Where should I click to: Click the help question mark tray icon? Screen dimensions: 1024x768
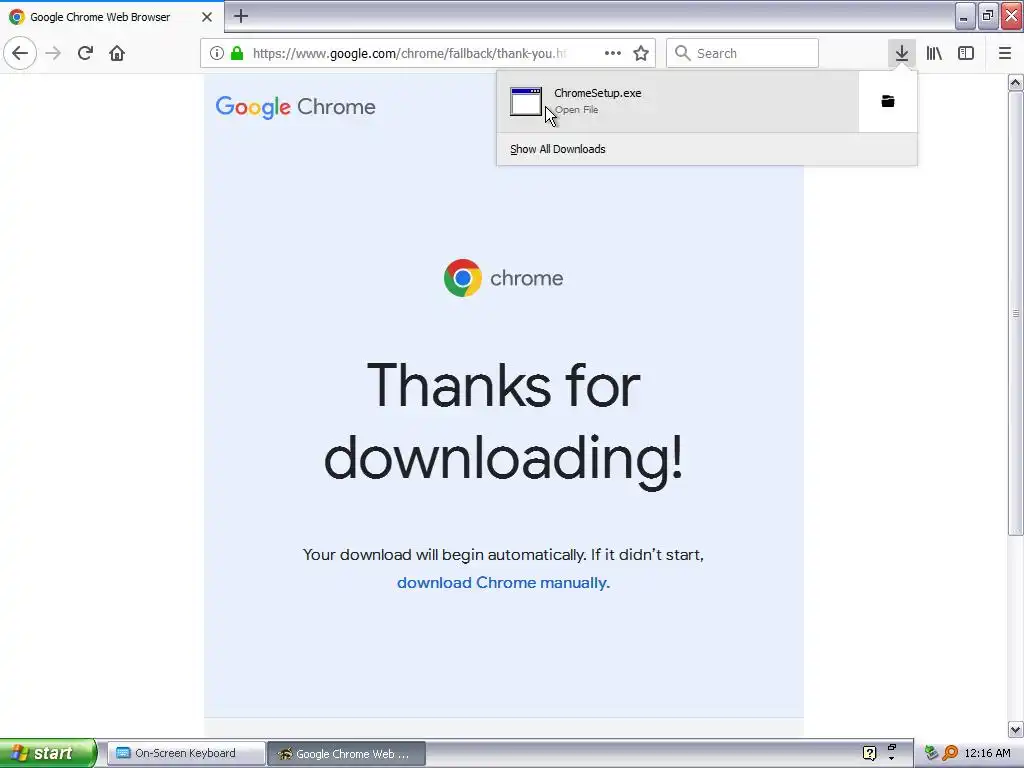pyautogui.click(x=869, y=753)
